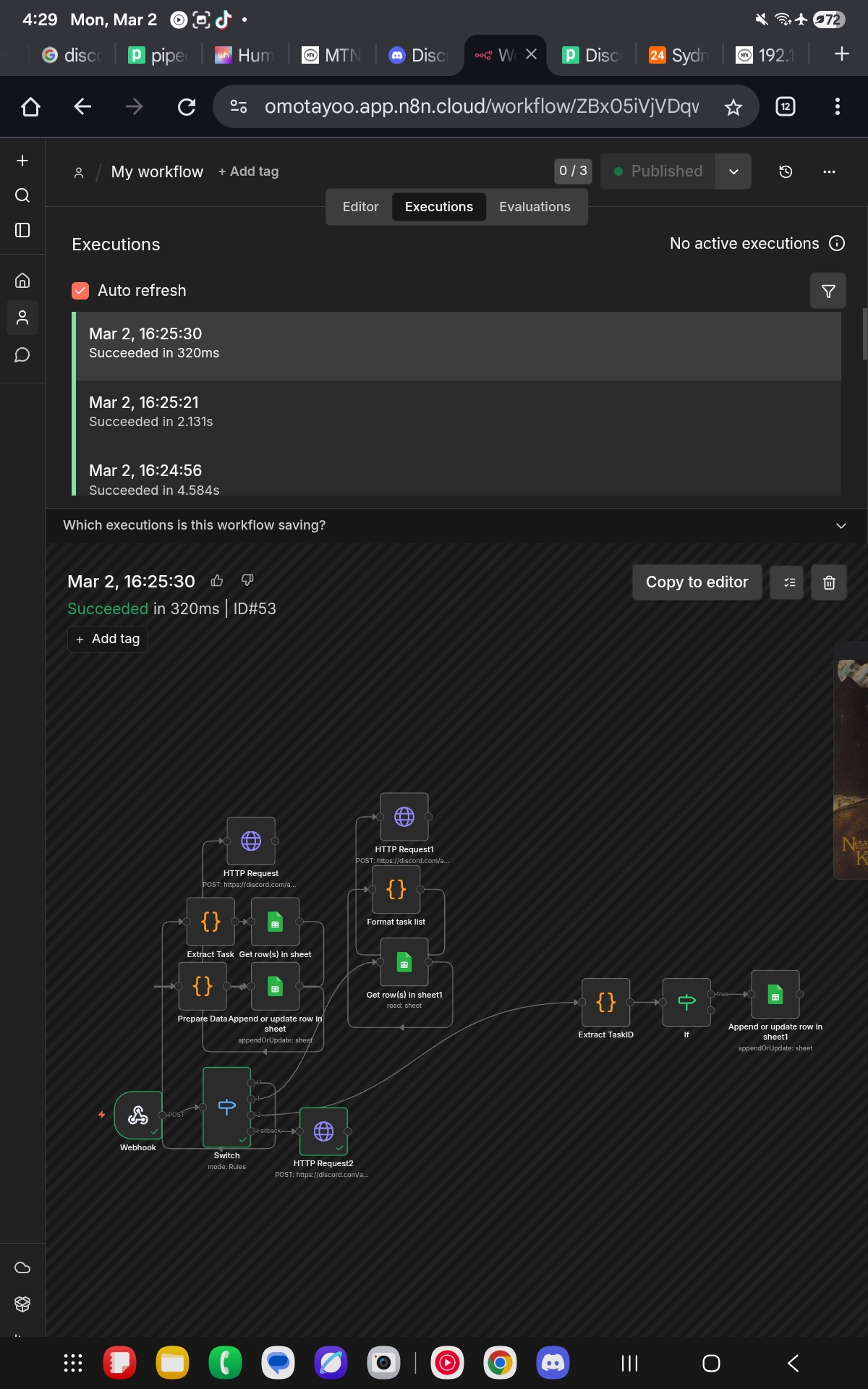868x1389 pixels.
Task: Tap the Android recent apps button
Action: 630,1363
